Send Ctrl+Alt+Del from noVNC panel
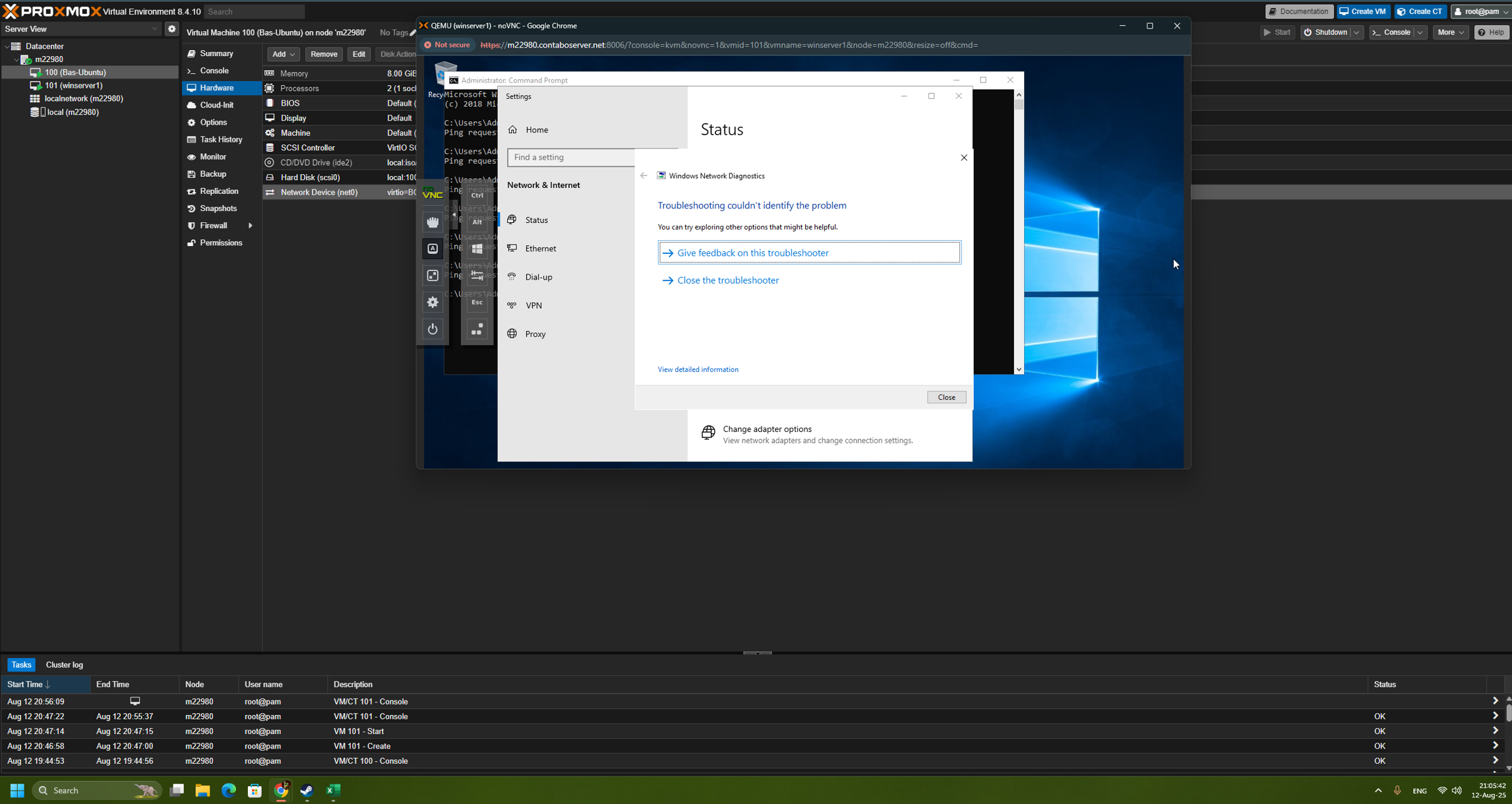 click(x=477, y=329)
